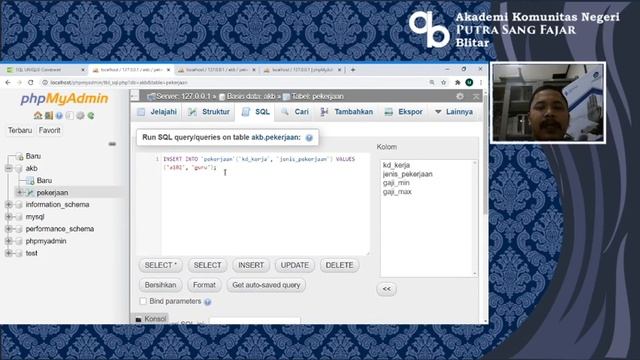The height and width of the screenshot is (360, 640).
Task: Open Chrome profile avatar icon
Action: pyautogui.click(x=469, y=82)
